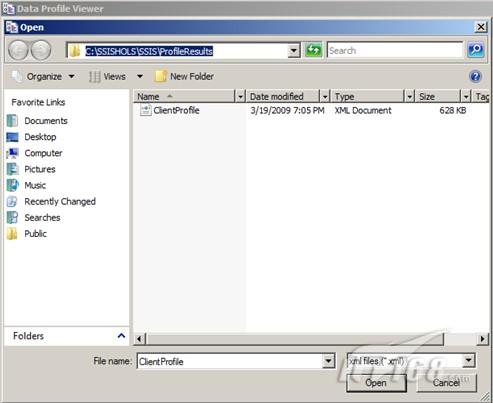
Task: Open the Views dropdown arrow
Action: [x=140, y=77]
